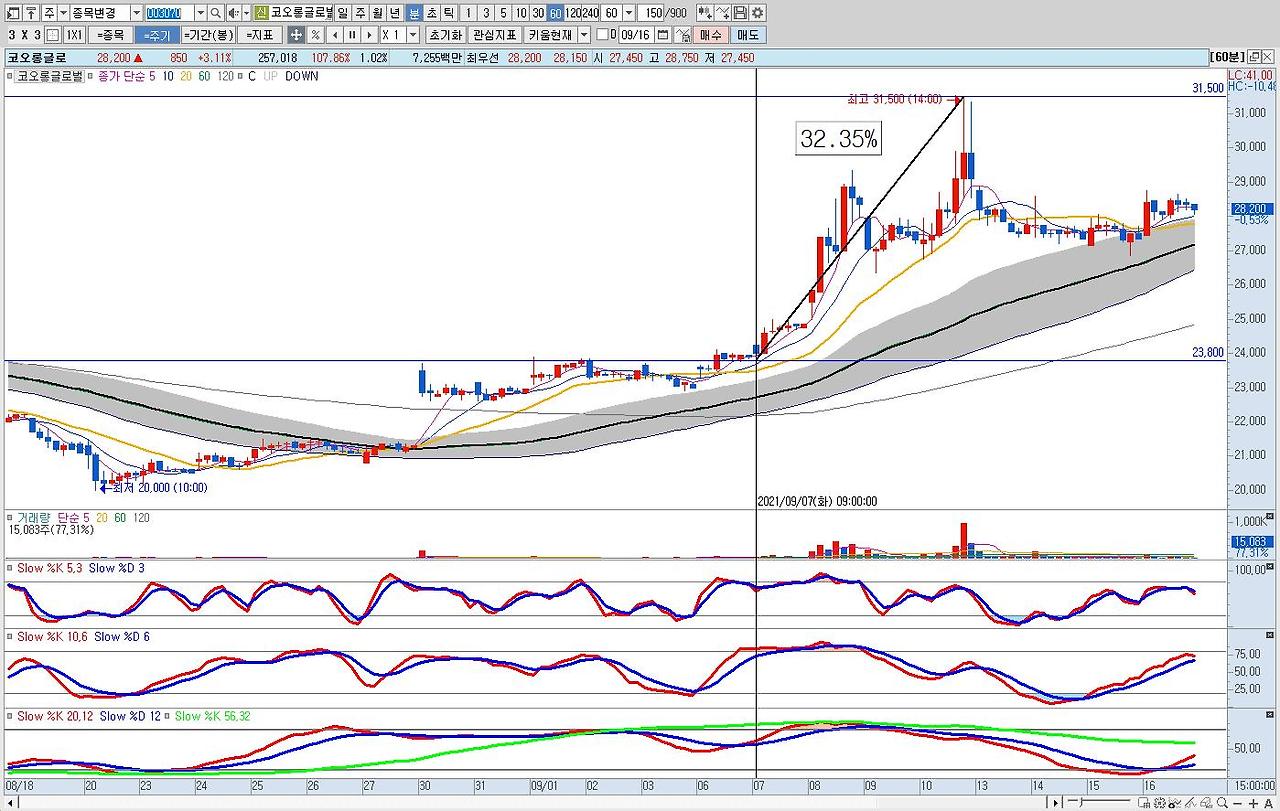The image size is (1280, 811).
Task: Open the 주 dropdown arrow at top left
Action: [63, 13]
